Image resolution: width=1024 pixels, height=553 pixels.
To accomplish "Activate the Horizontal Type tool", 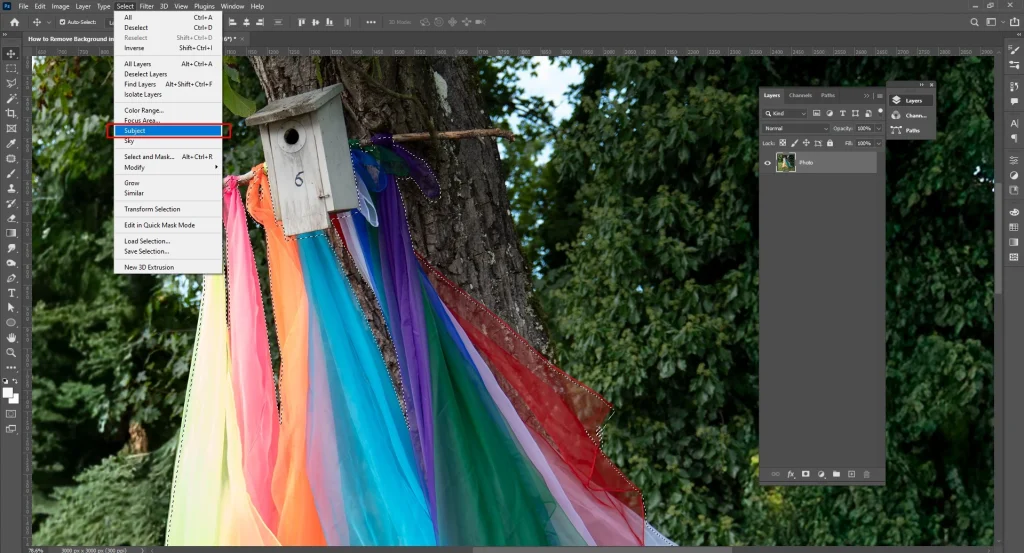I will pyautogui.click(x=11, y=293).
